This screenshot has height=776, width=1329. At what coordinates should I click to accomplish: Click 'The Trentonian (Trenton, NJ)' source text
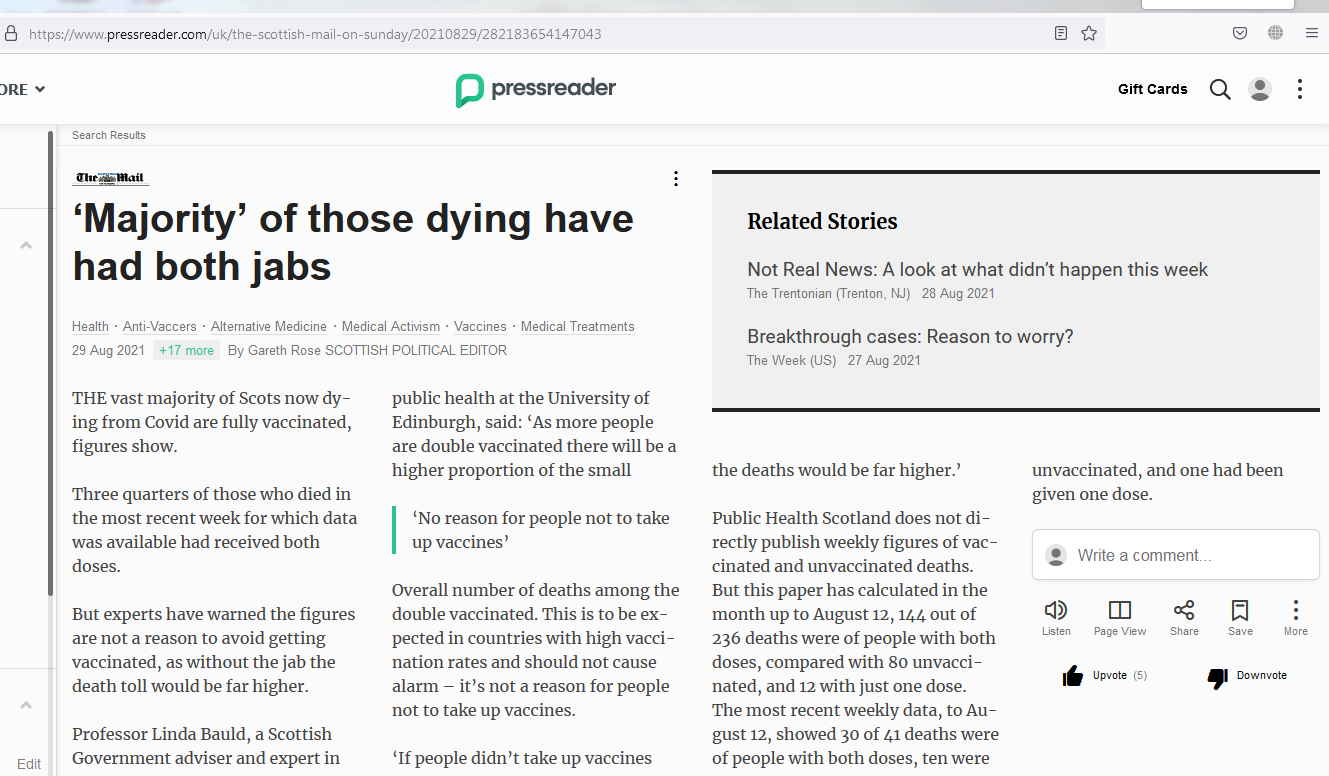(827, 294)
